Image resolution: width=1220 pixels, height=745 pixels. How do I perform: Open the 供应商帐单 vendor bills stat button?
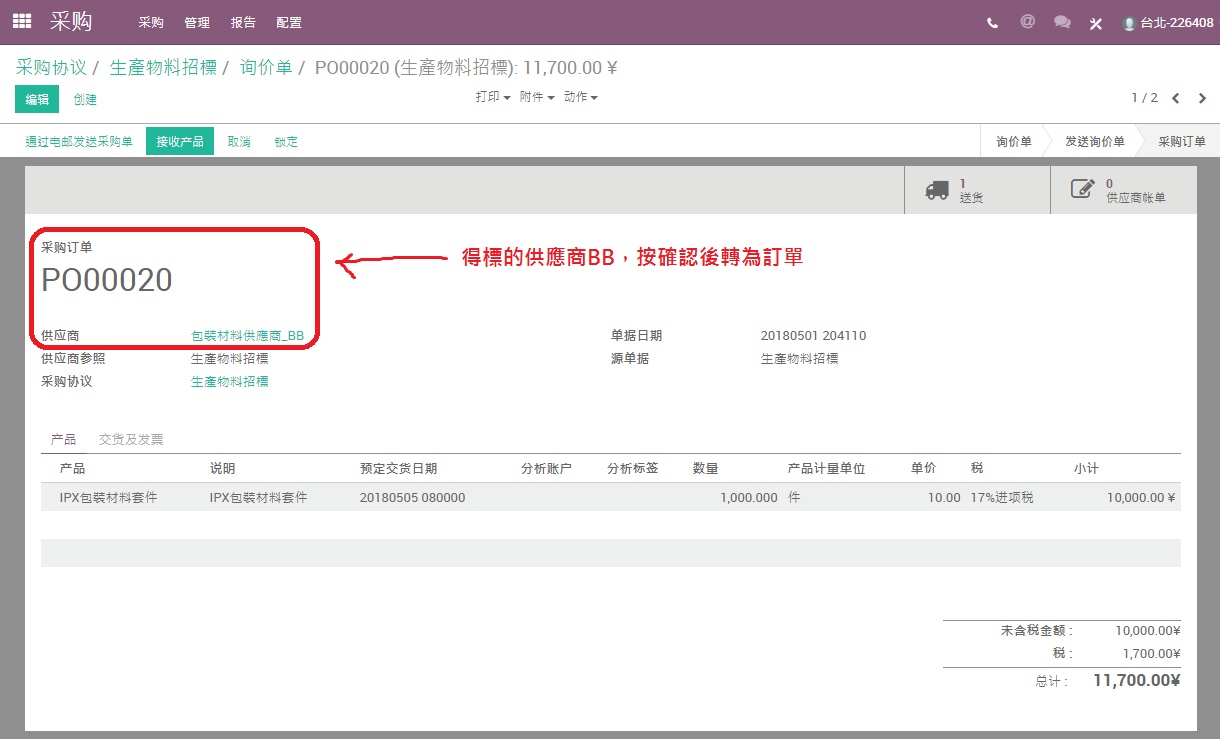click(1124, 190)
